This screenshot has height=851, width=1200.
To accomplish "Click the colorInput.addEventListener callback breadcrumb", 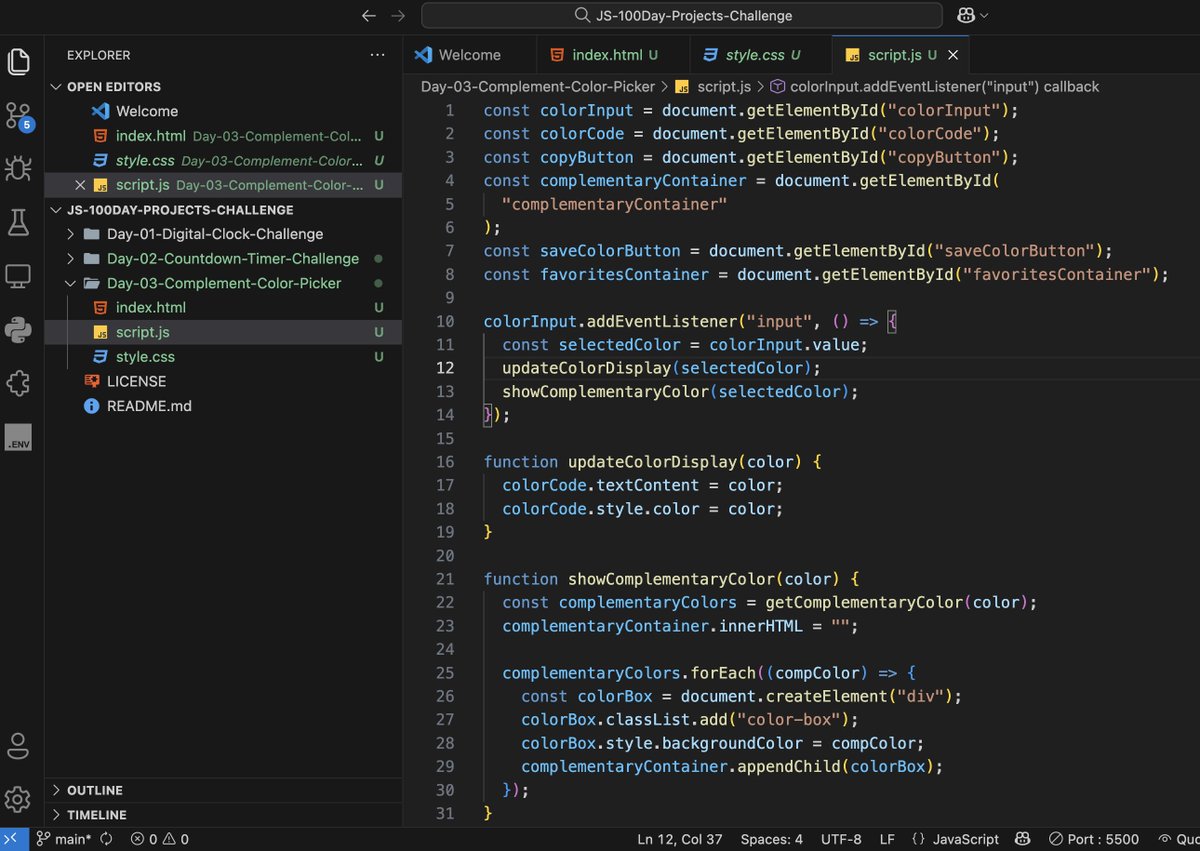I will [944, 87].
